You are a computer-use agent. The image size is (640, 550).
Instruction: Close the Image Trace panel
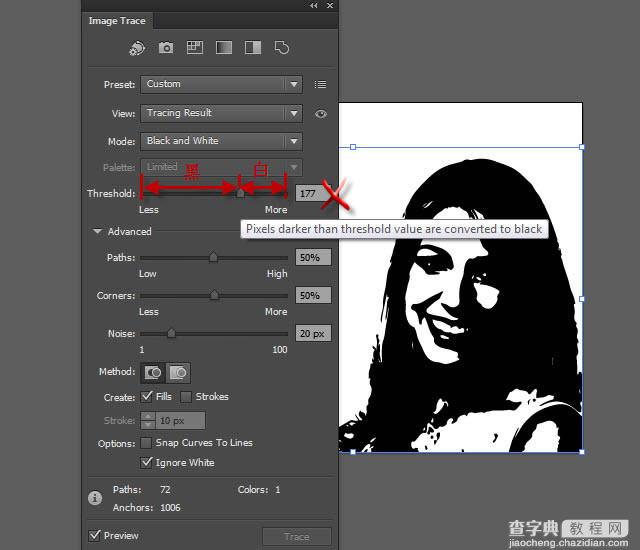coord(330,6)
